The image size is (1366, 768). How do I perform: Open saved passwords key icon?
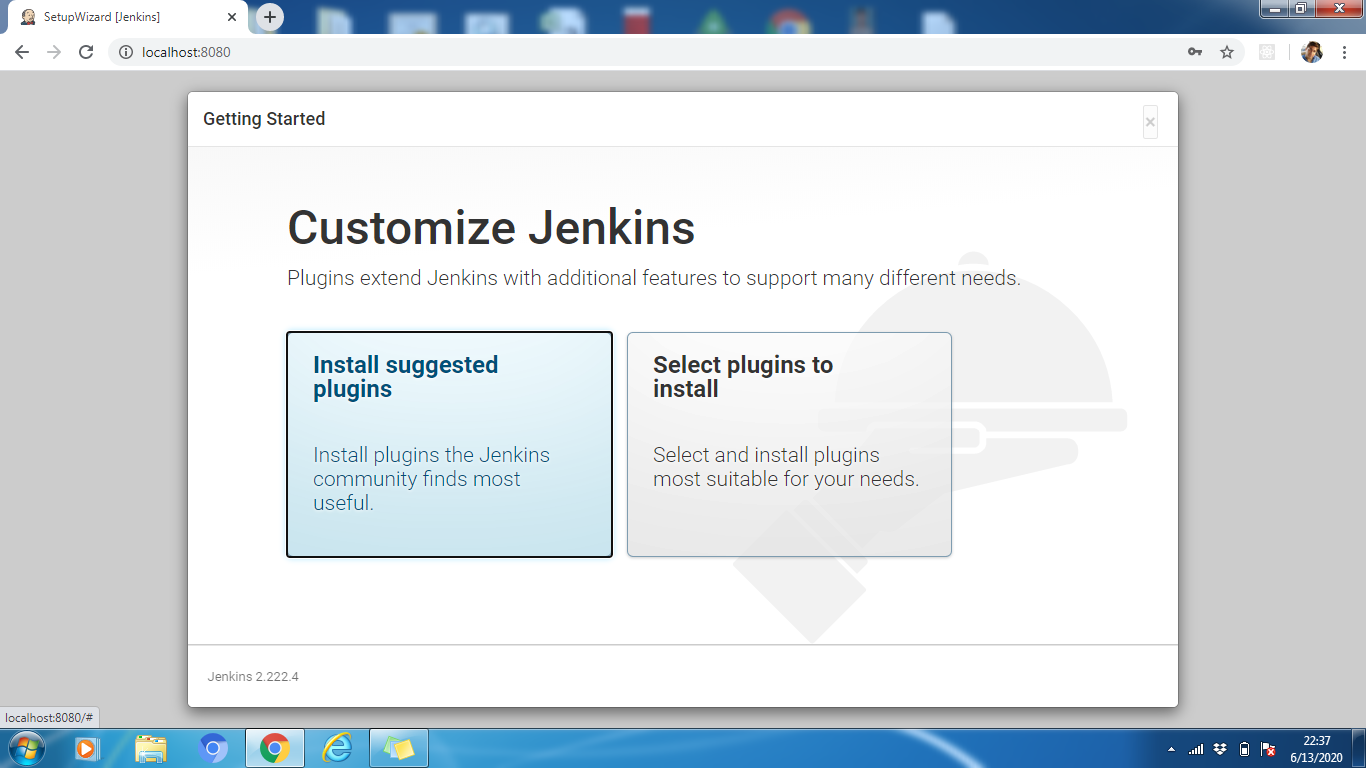coord(1195,52)
